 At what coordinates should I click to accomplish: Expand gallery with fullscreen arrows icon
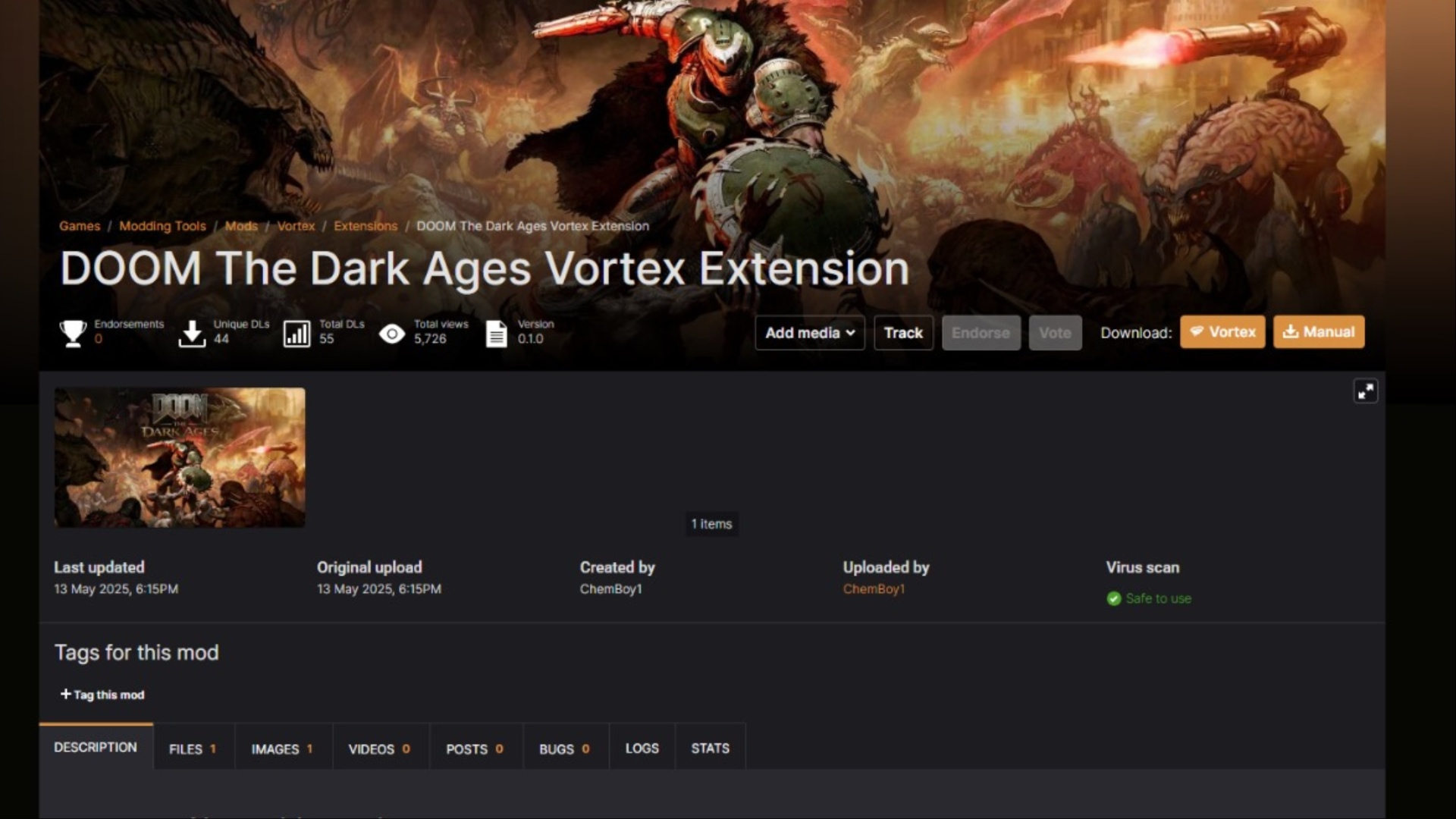(1365, 391)
